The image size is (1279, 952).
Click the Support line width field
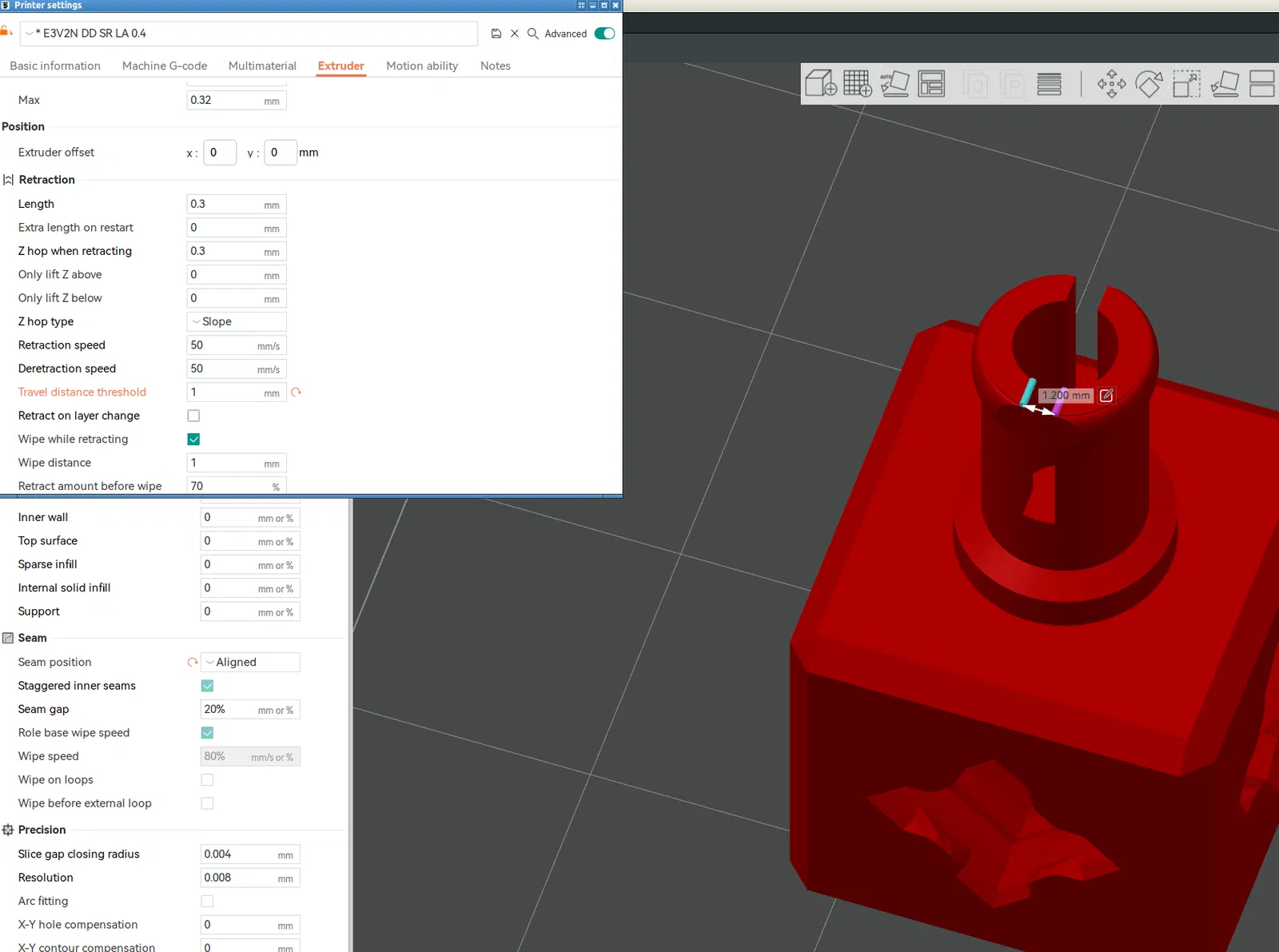coord(250,611)
